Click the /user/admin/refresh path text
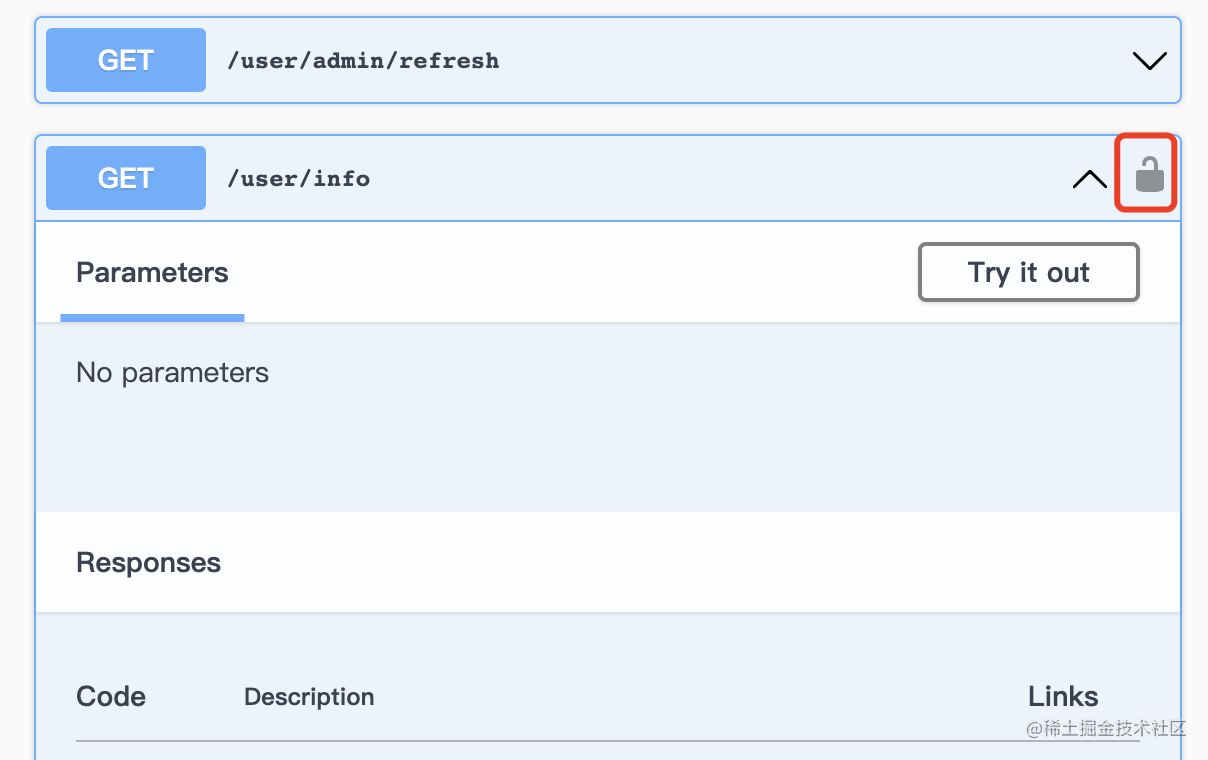The image size is (1208, 760). tap(363, 61)
